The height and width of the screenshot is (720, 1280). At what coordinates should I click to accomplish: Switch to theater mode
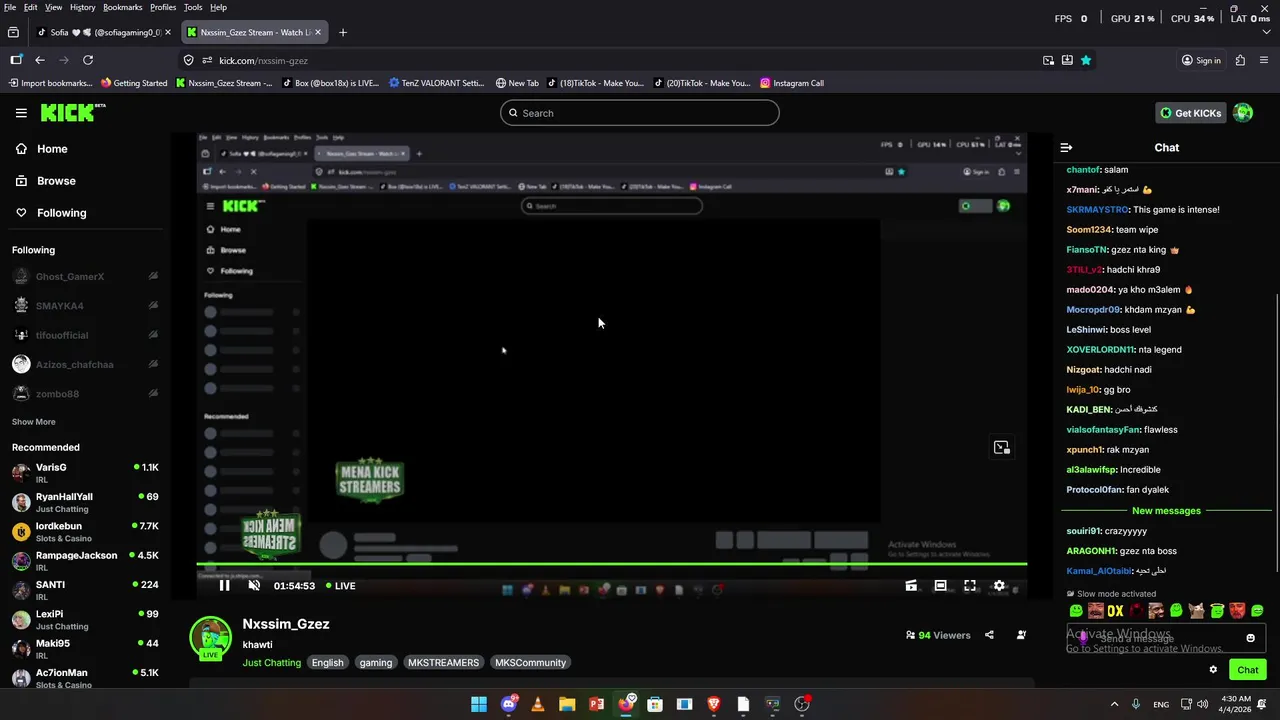click(x=940, y=586)
